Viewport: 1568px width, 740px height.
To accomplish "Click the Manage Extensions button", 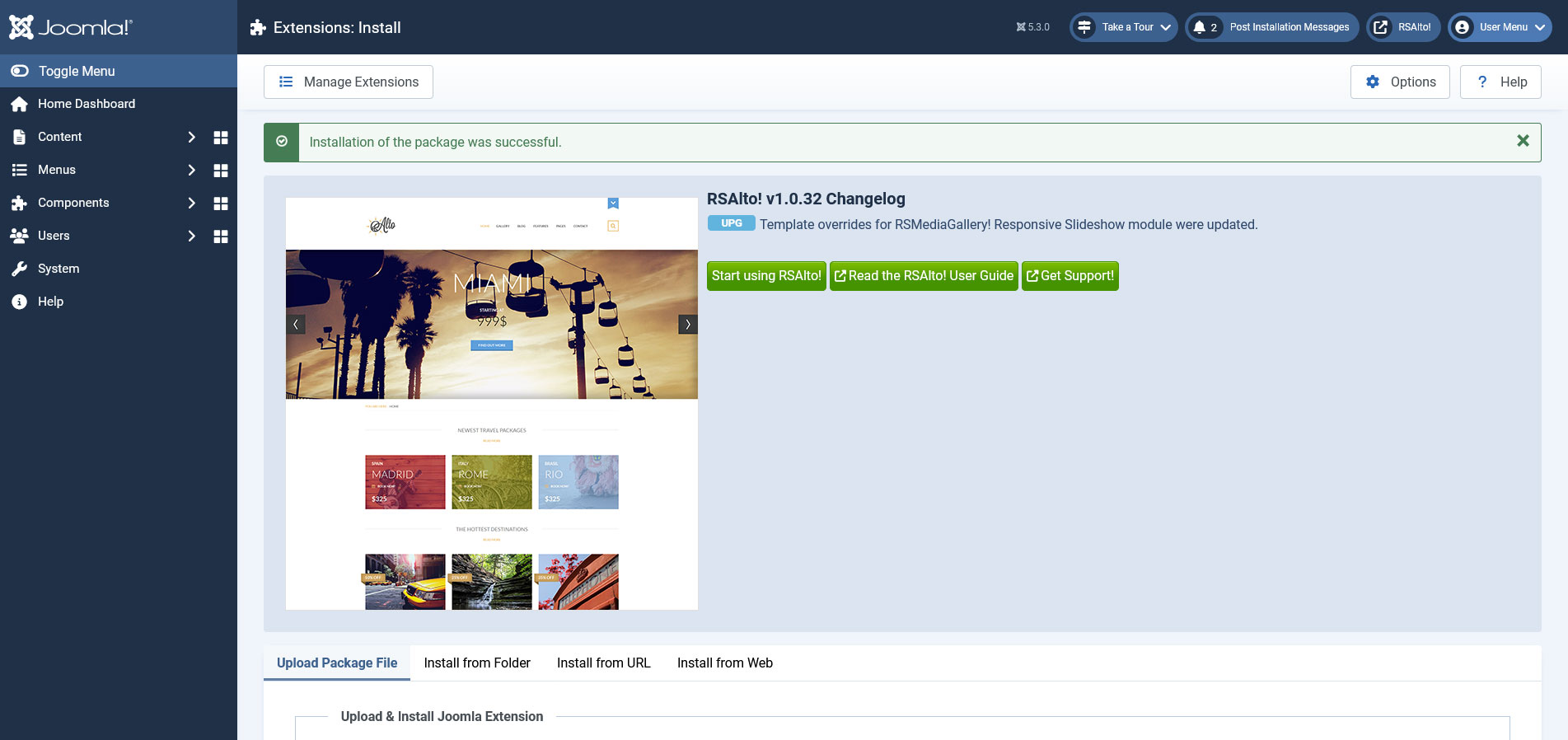I will coord(349,82).
